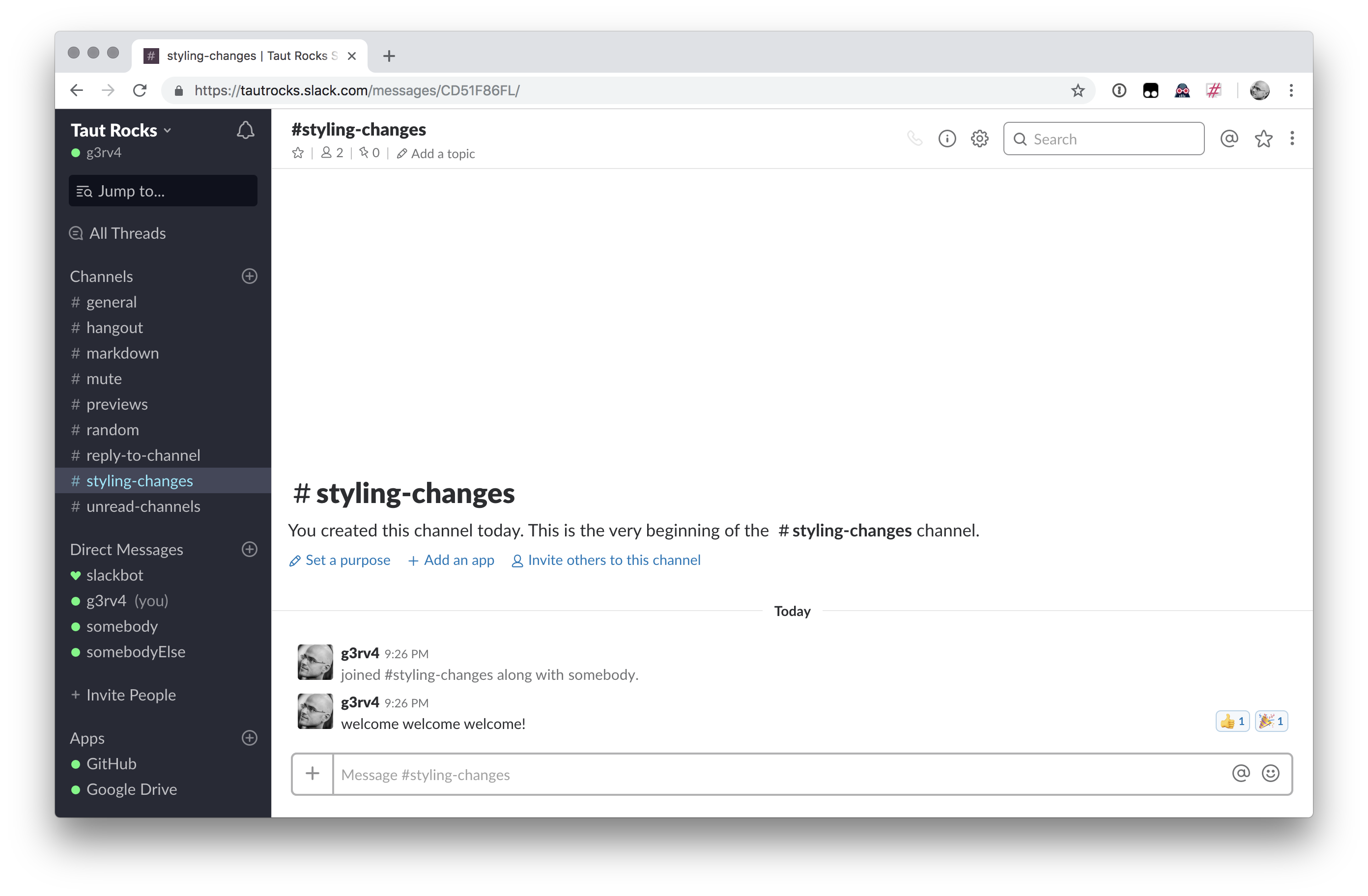Add a new channel plus icon
This screenshot has height=896, width=1368.
pyautogui.click(x=250, y=277)
